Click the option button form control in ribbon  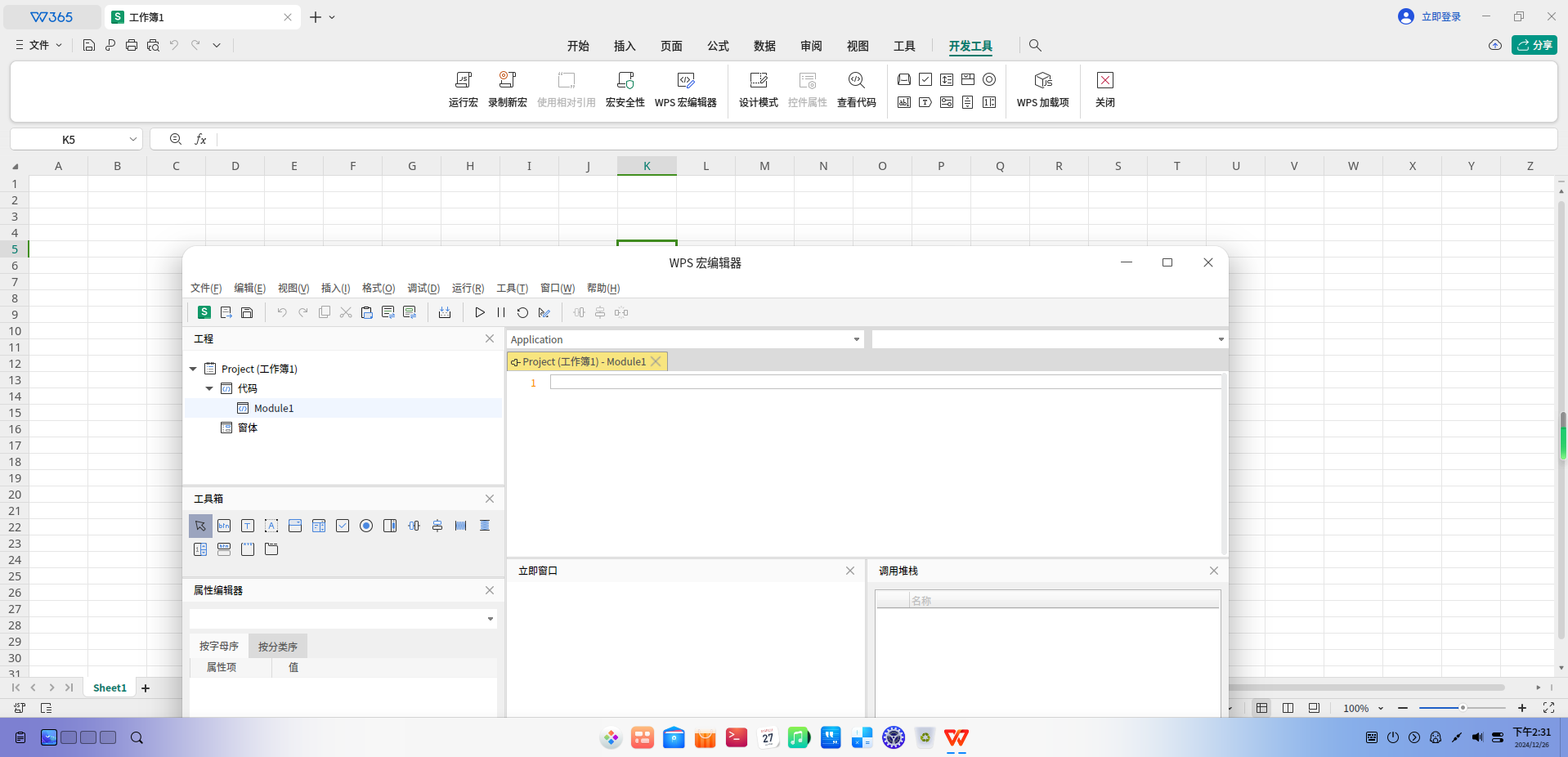tap(989, 79)
